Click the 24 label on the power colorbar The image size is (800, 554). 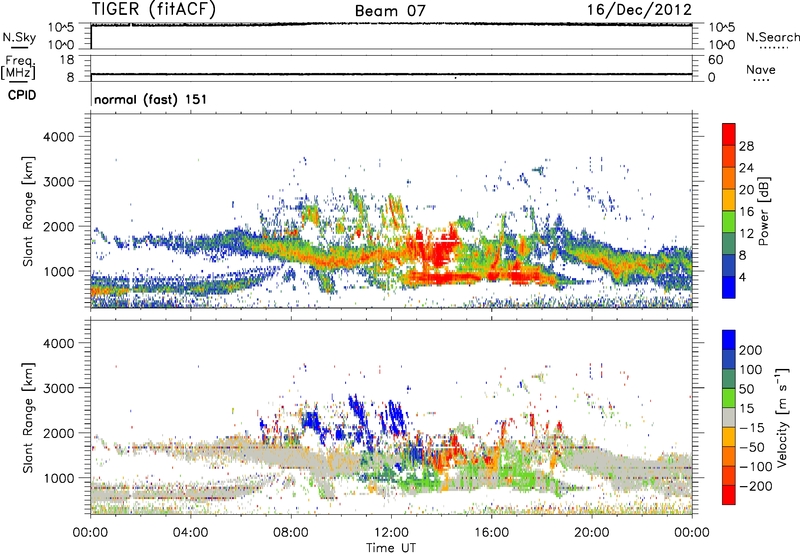pyautogui.click(x=746, y=168)
